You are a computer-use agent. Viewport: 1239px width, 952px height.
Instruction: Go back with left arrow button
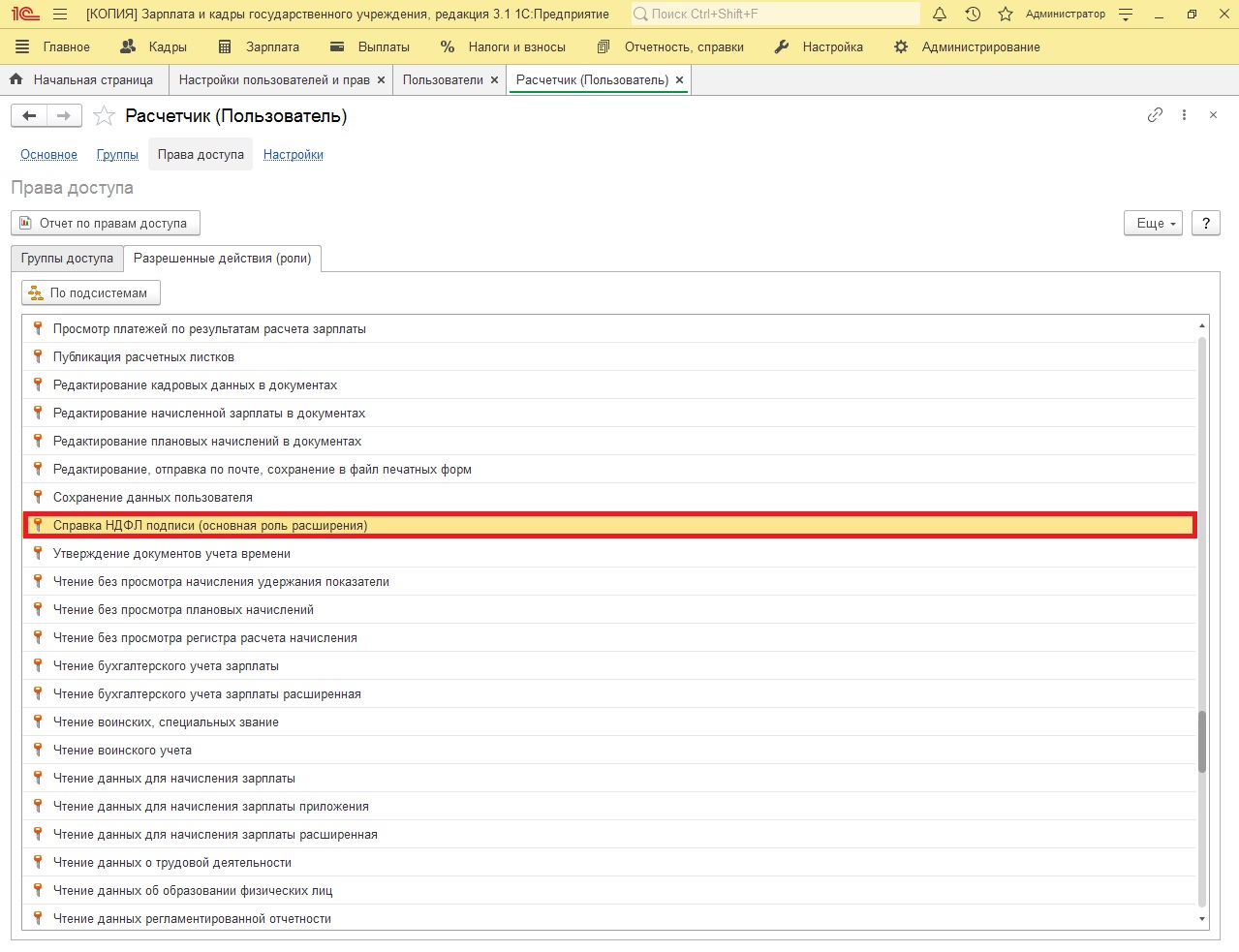click(29, 115)
